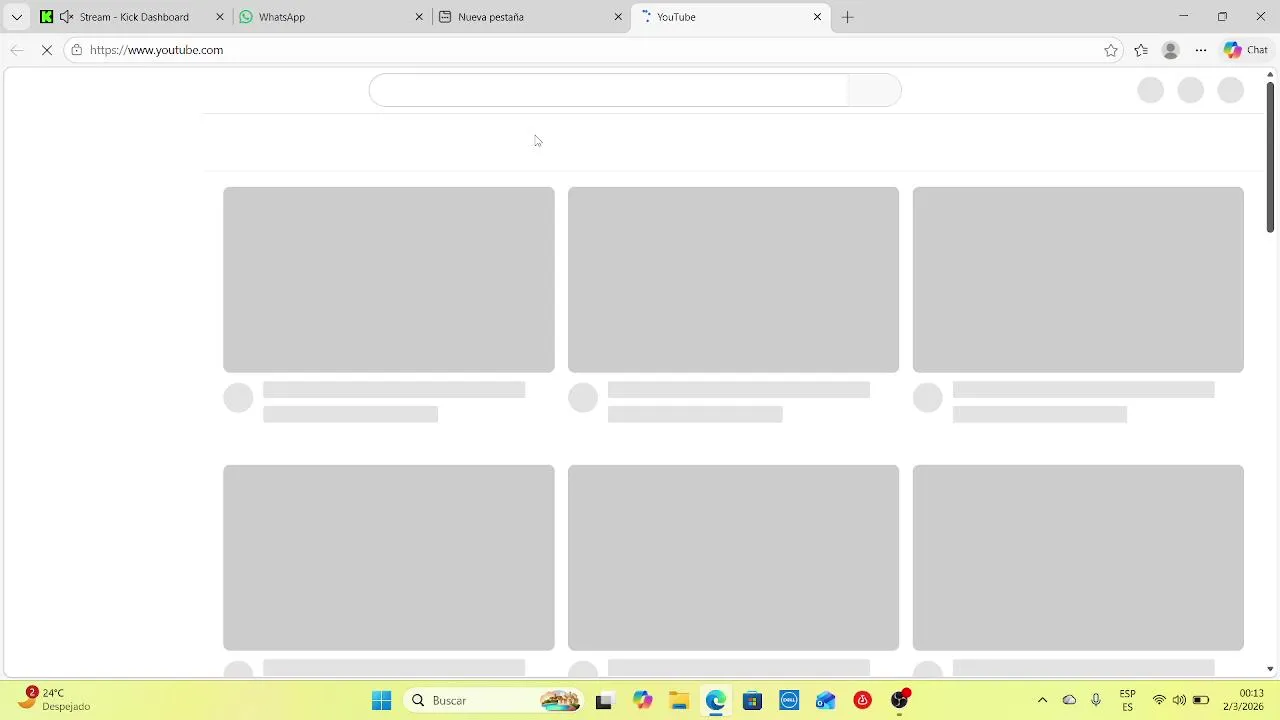Show hidden system tray icons
This screenshot has width=1280, height=720.
coord(1042,700)
